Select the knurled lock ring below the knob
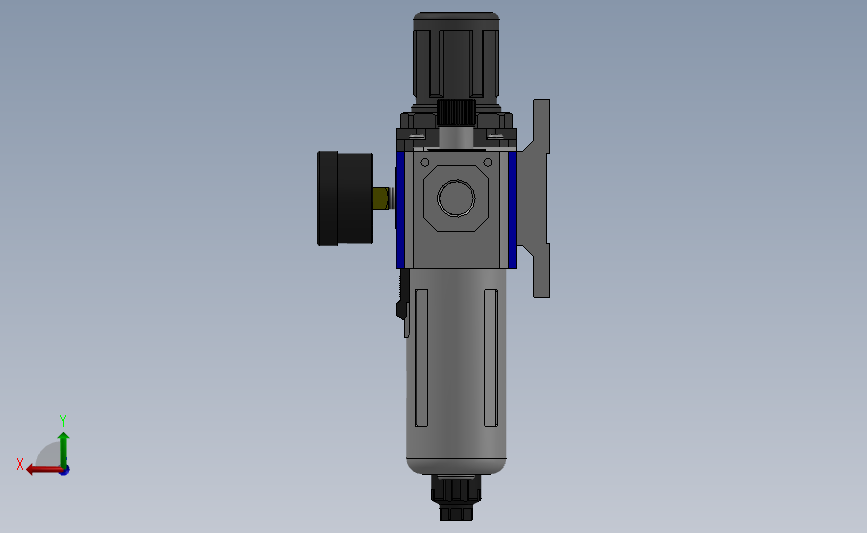The height and width of the screenshot is (533, 867). click(x=456, y=112)
